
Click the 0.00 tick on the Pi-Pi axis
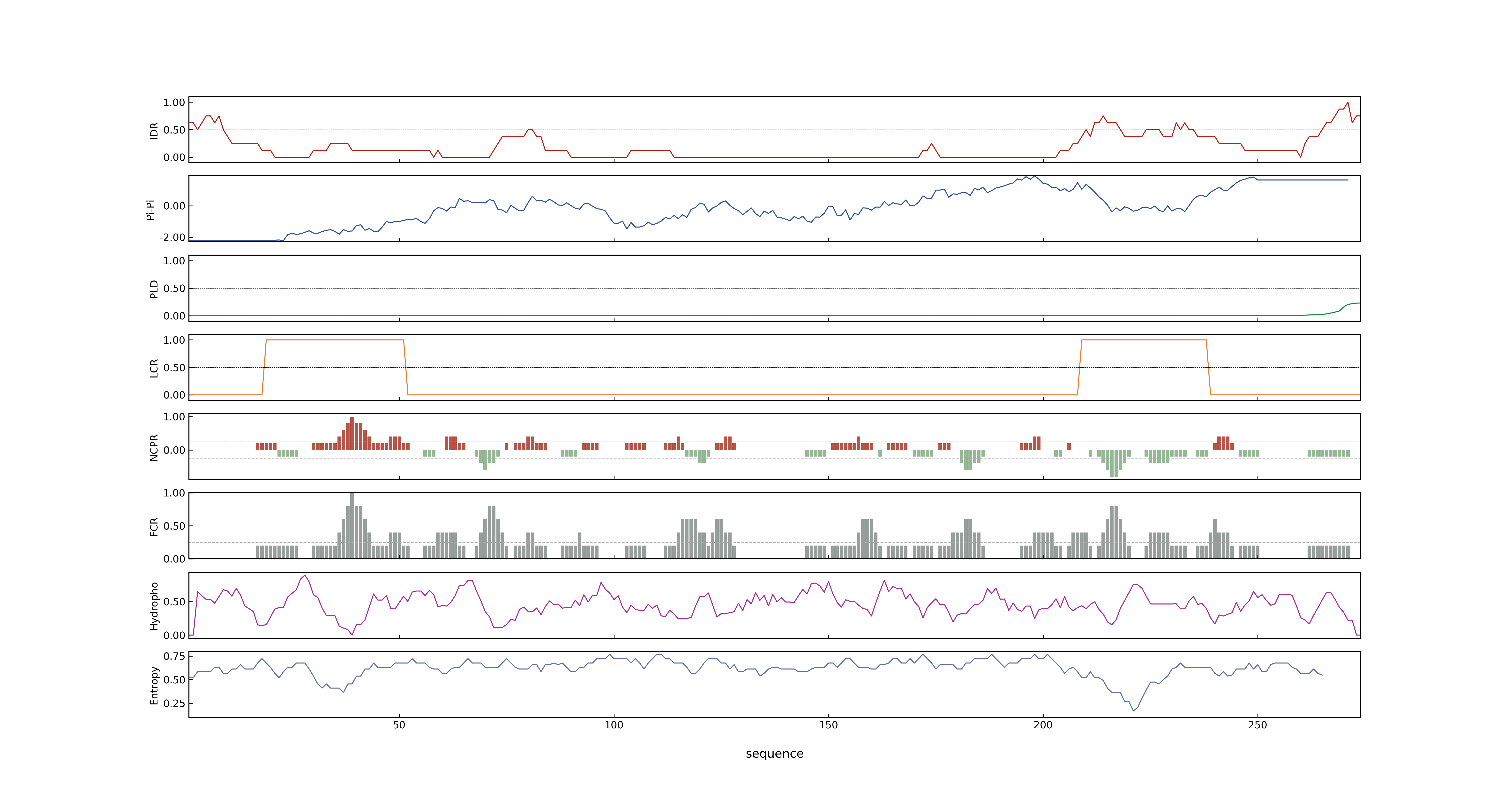click(x=174, y=206)
